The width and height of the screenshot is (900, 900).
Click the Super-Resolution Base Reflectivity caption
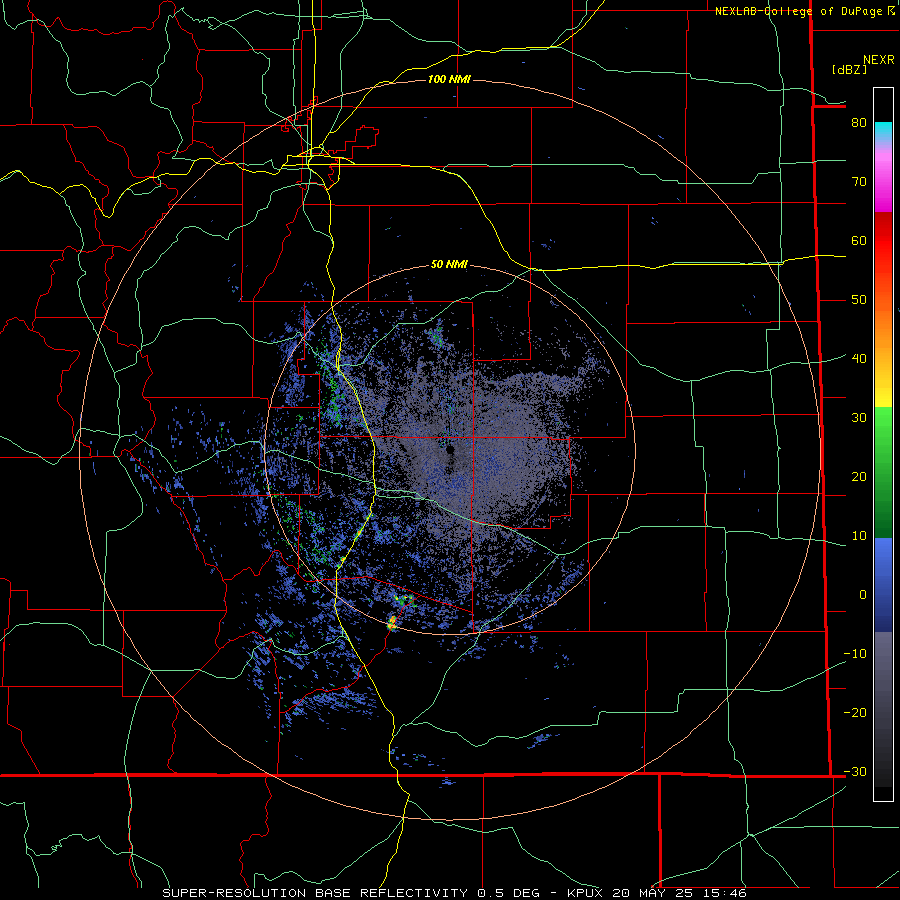click(454, 893)
